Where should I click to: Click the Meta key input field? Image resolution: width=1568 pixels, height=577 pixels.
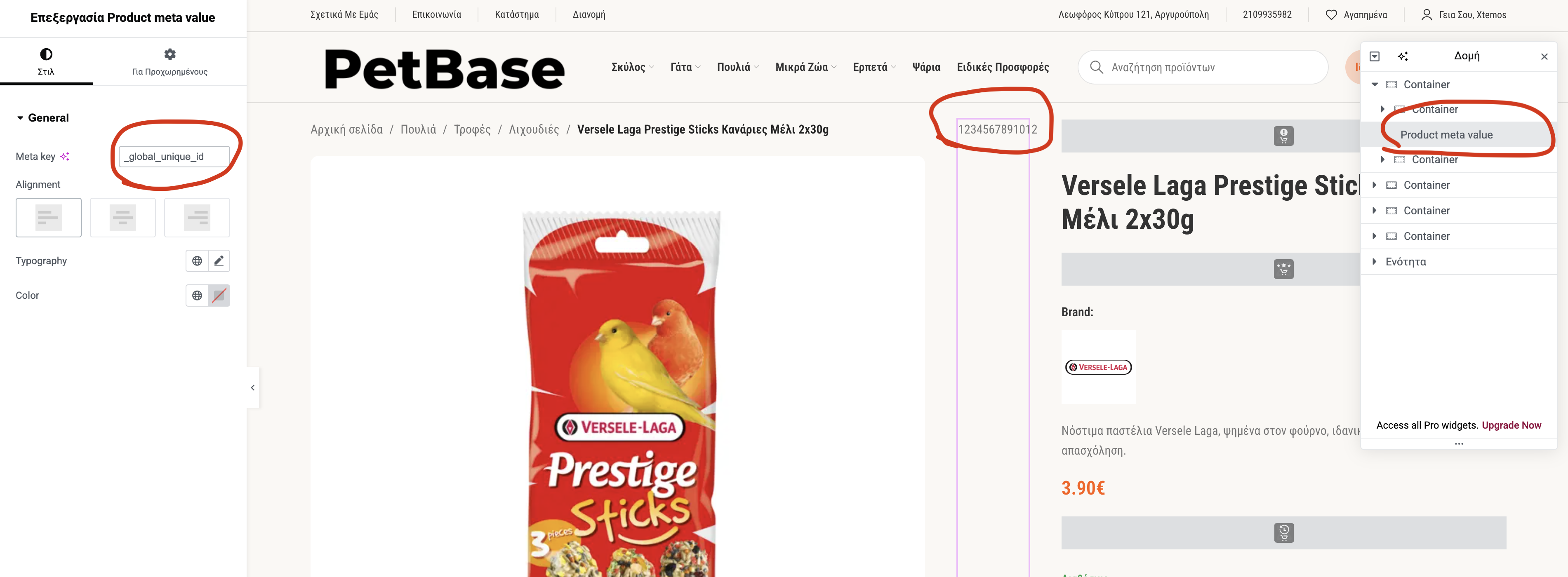pos(174,156)
